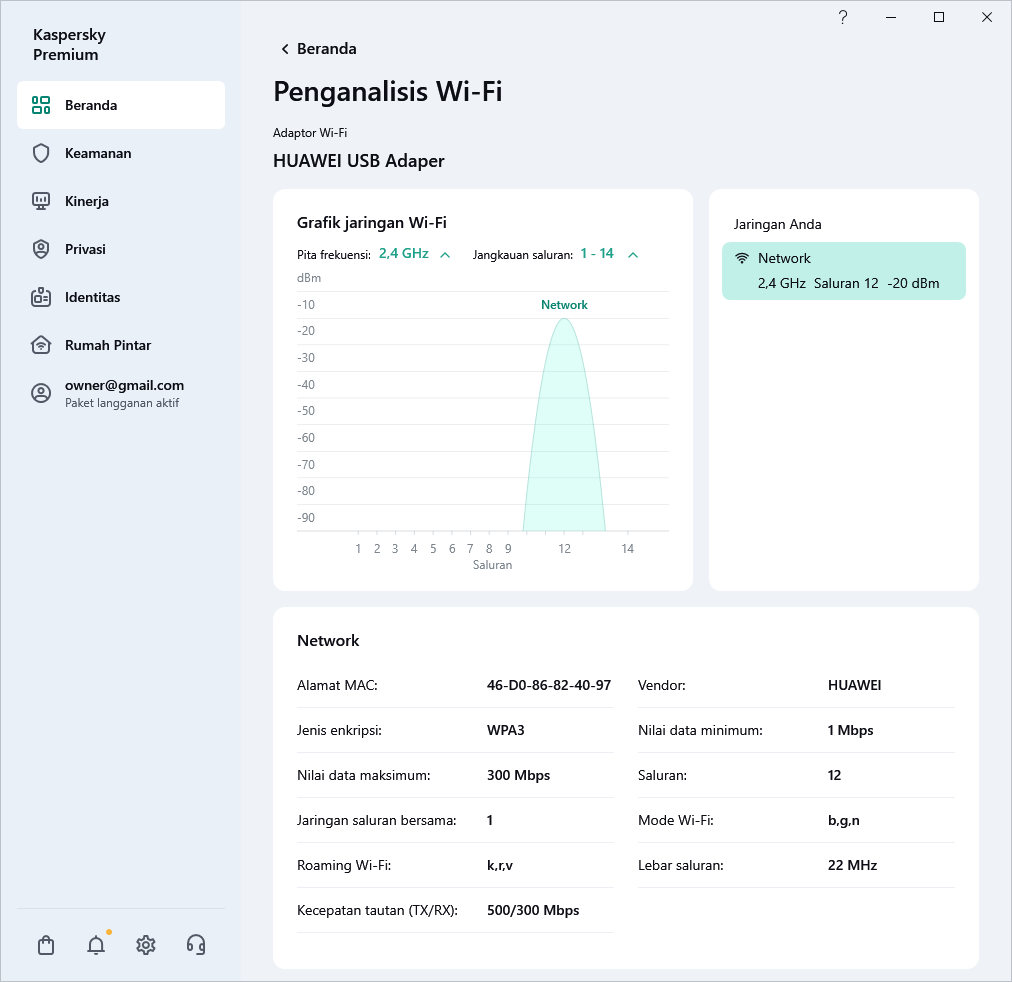Go to the Beranda sidebar tab
Viewport: 1012px width, 982px height.
coord(120,105)
